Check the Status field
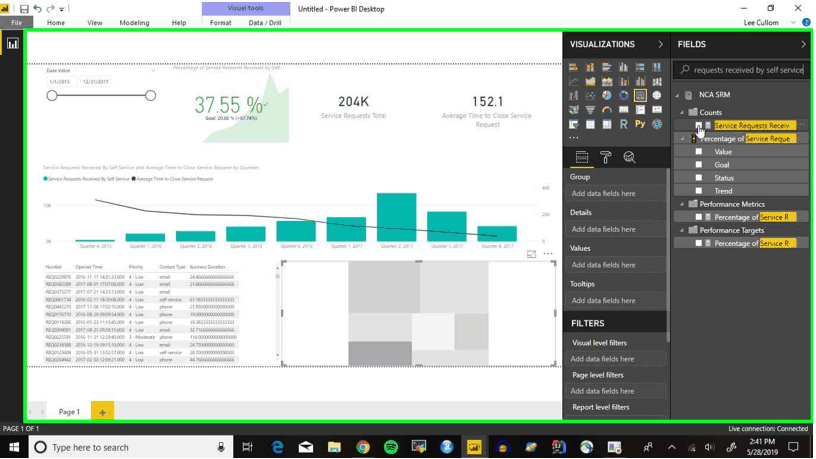This screenshot has height=459, width=816. tap(698, 177)
